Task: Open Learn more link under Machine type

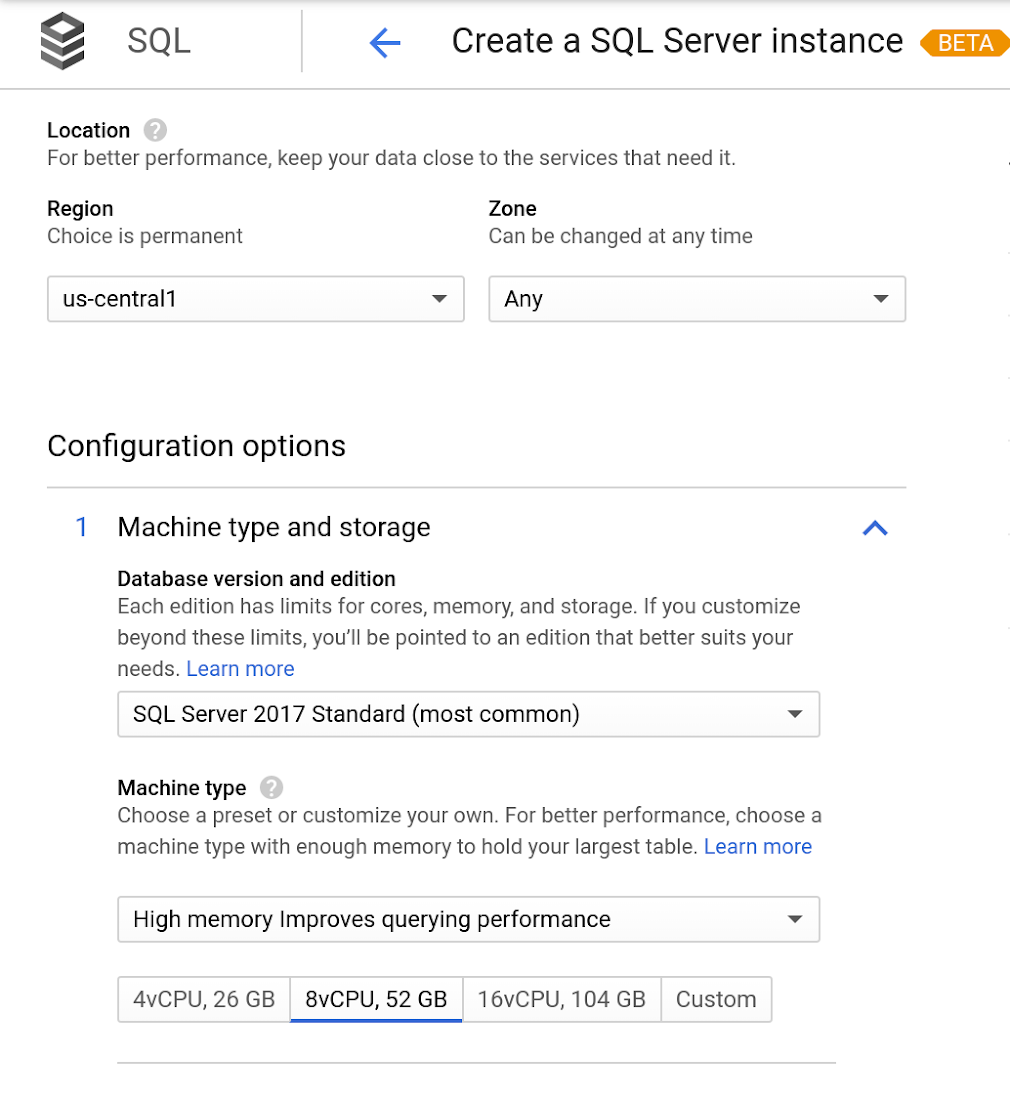Action: [x=758, y=847]
